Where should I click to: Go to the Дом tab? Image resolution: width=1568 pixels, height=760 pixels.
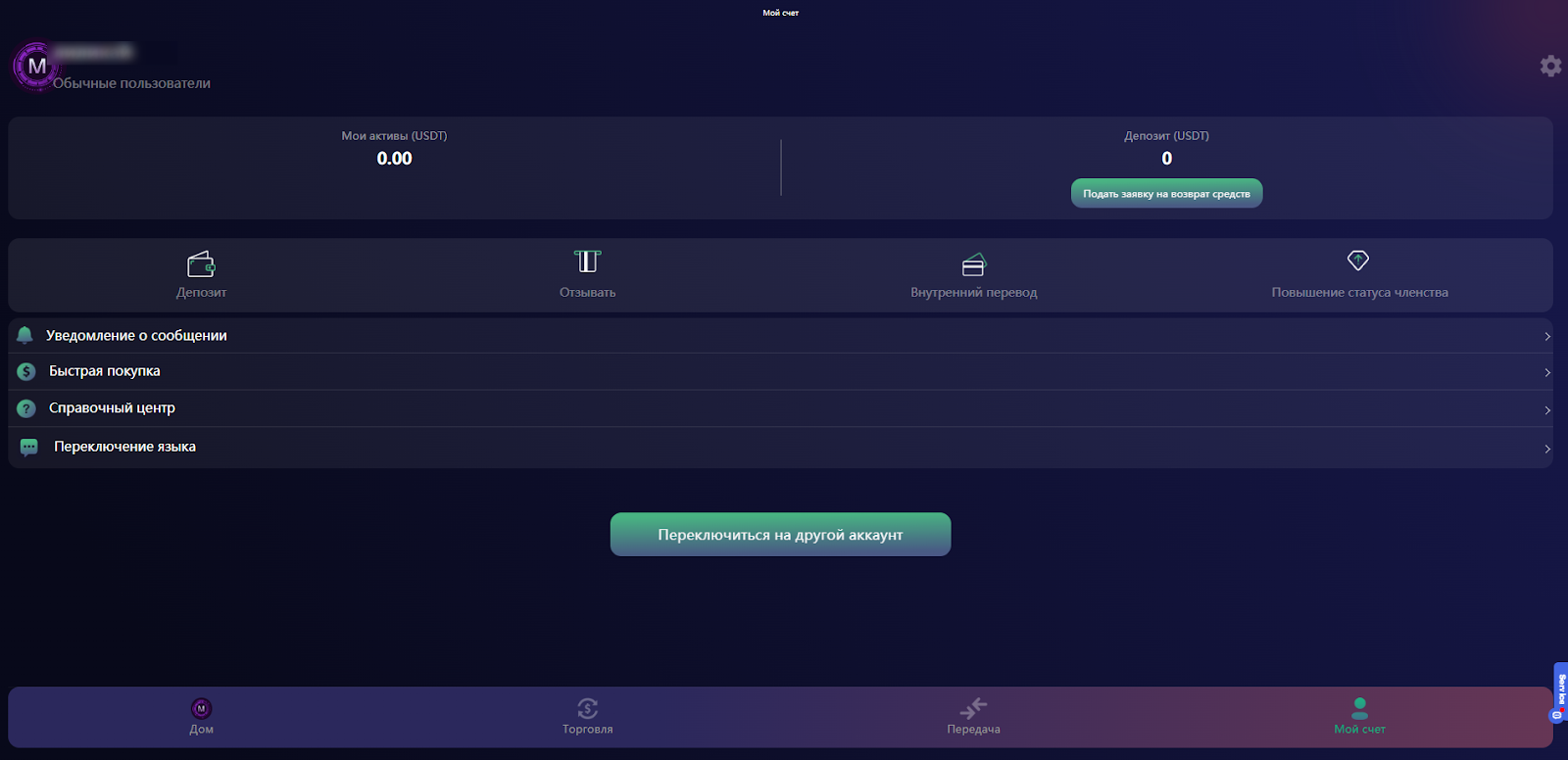tap(201, 716)
